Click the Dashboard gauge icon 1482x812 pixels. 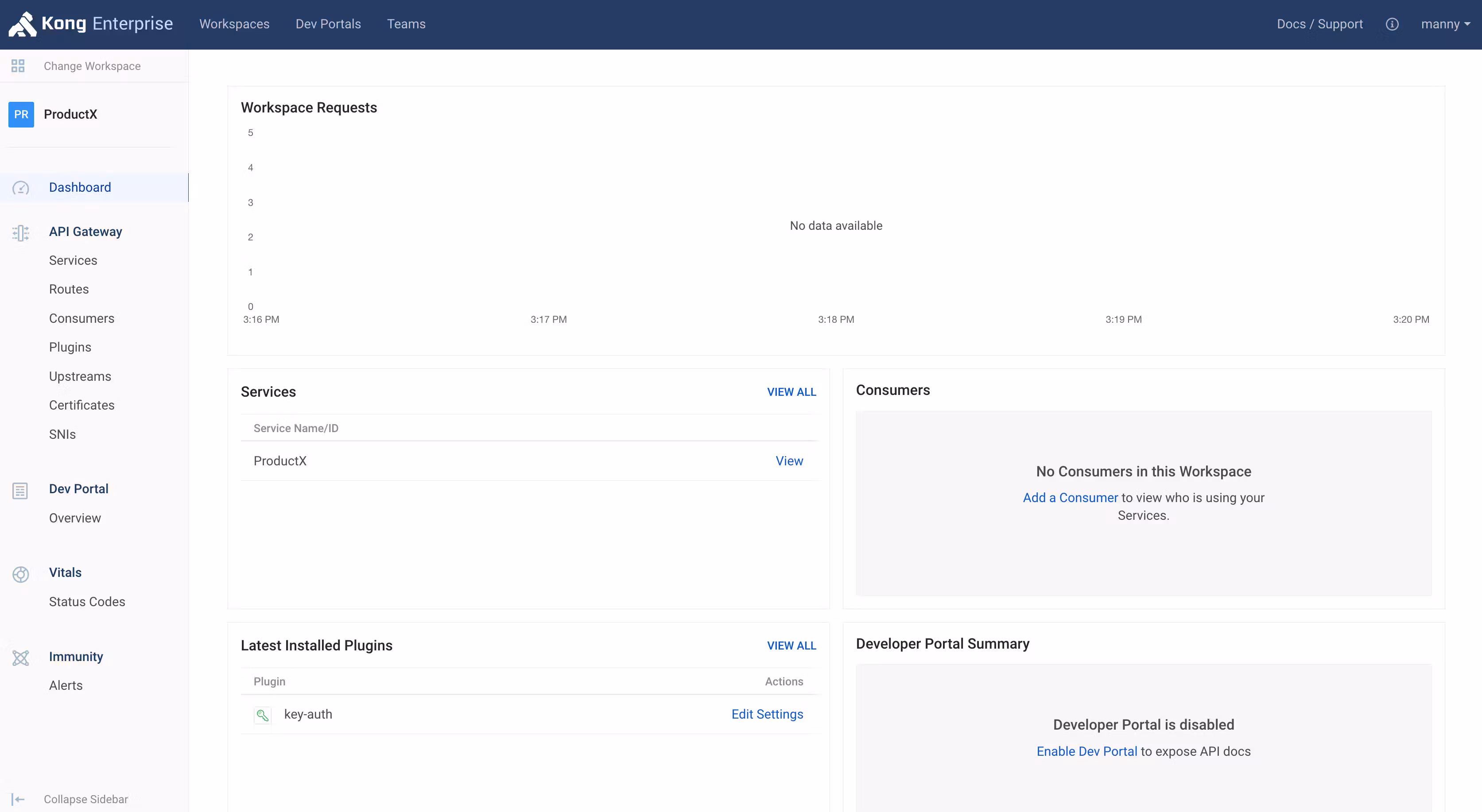click(x=21, y=188)
